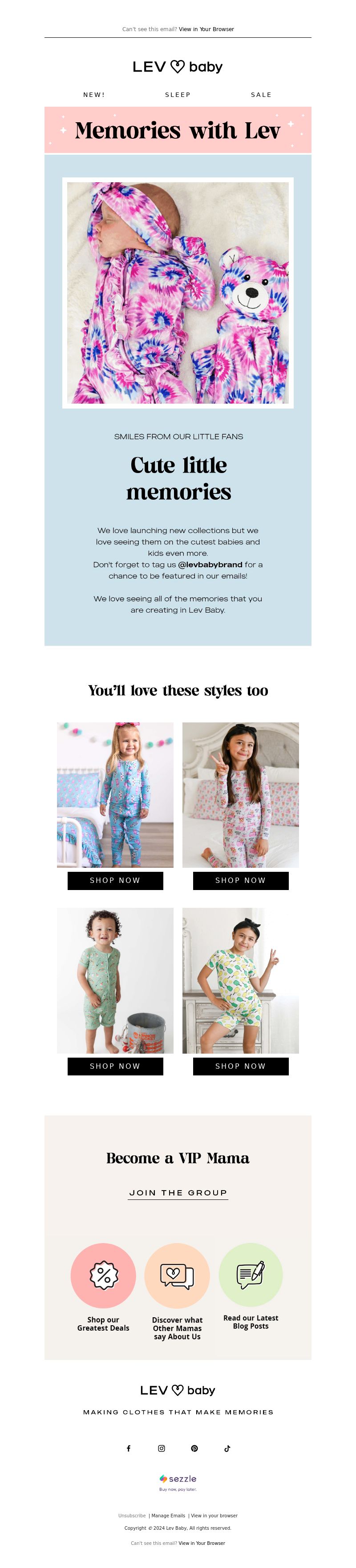Click the pink percent deals badge icon
This screenshot has height=1568, width=356.
(x=104, y=1275)
